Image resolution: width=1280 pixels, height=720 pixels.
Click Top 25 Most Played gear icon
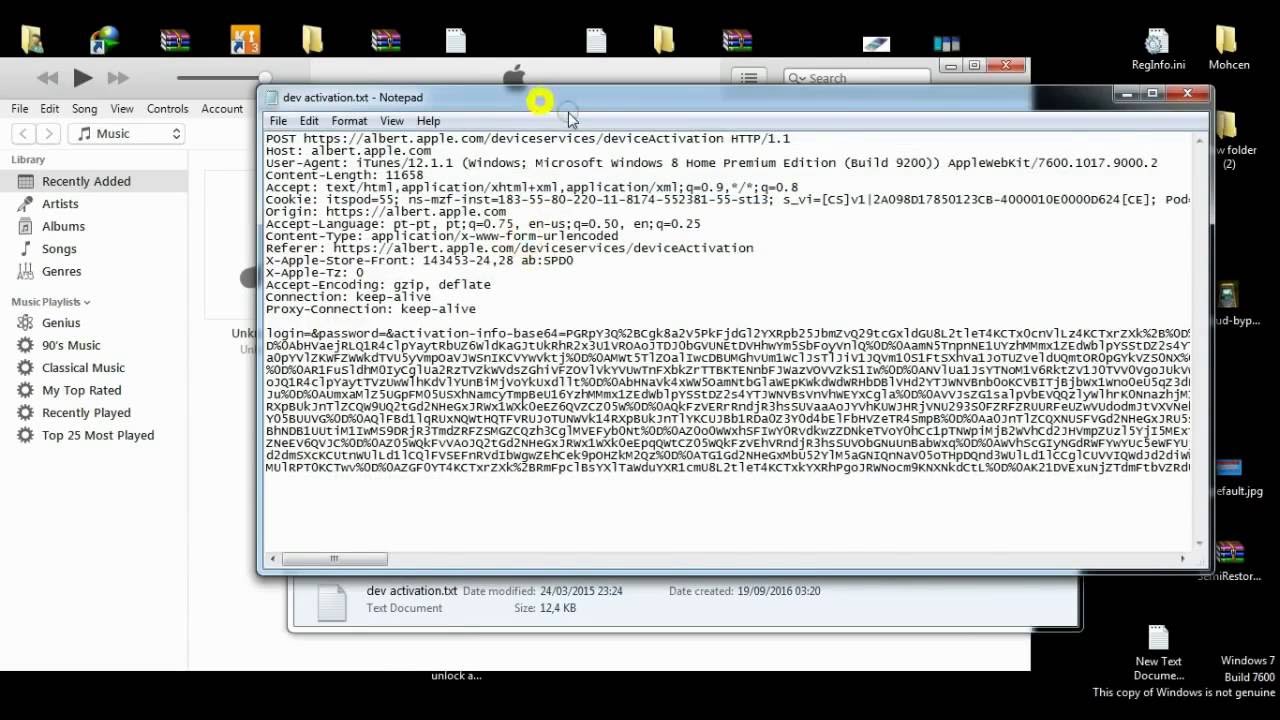pos(25,435)
